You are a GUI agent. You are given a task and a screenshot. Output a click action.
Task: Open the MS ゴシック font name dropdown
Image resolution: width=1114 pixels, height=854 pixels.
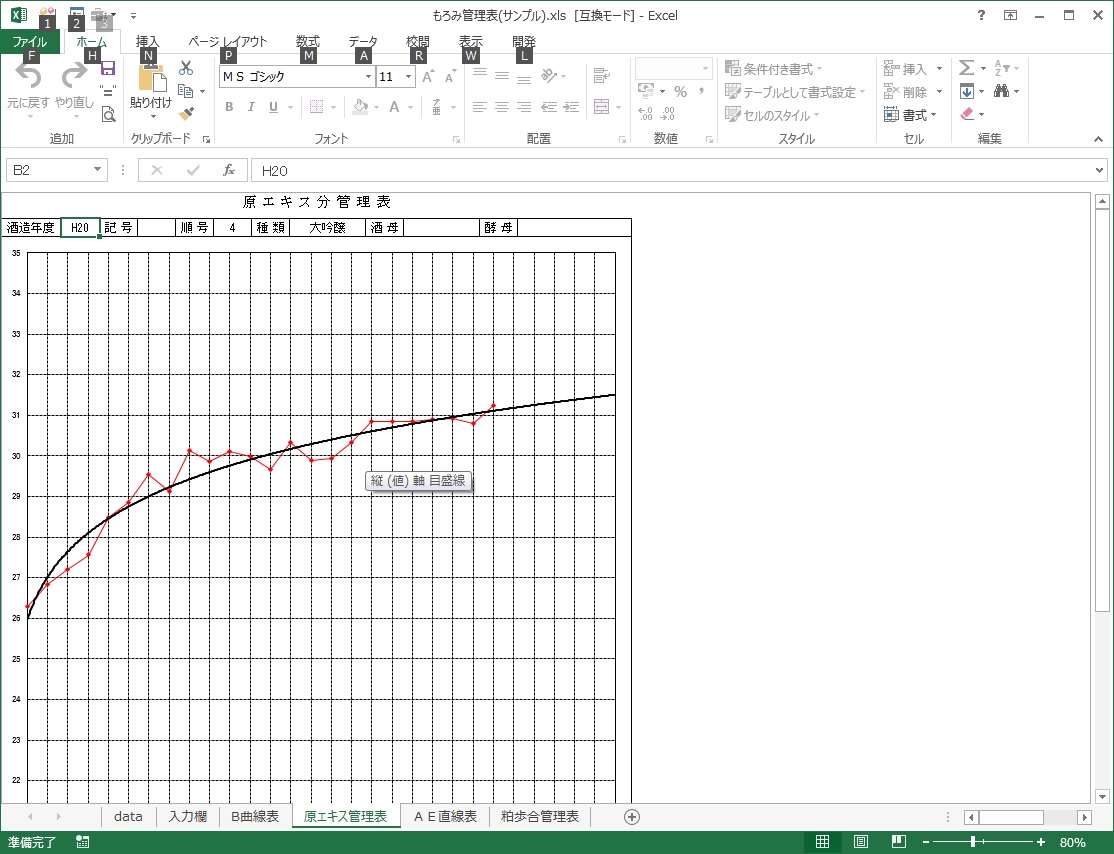[368, 77]
